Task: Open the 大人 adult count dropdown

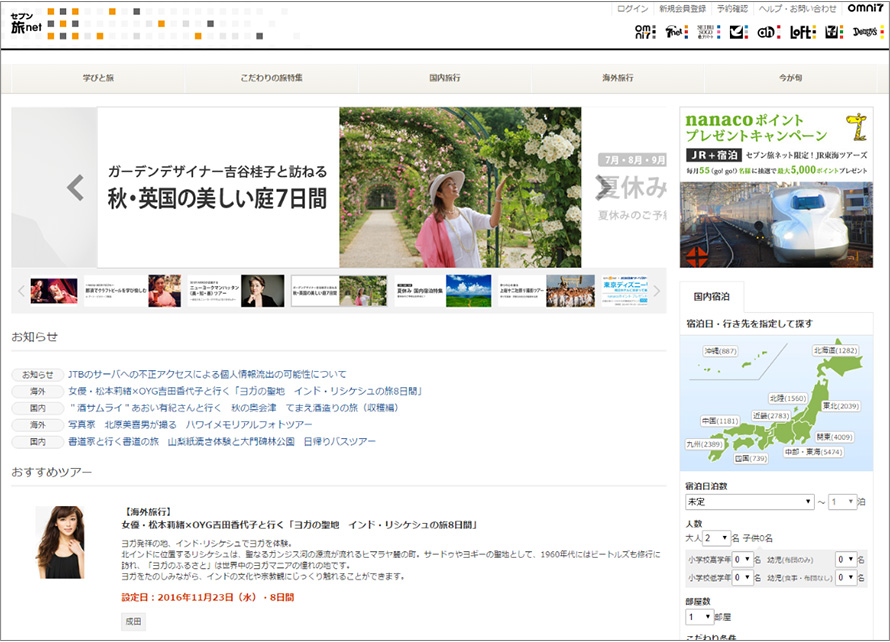Action: coord(717,538)
